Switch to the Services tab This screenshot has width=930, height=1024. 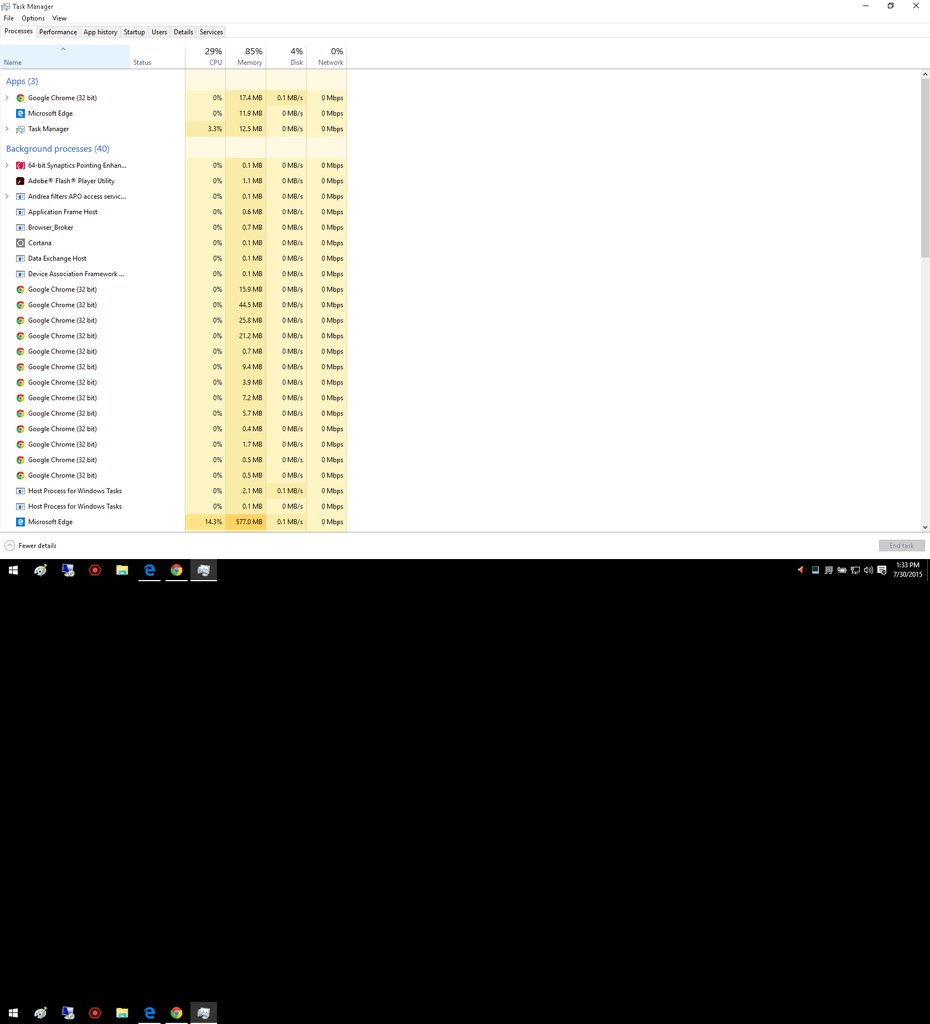point(212,32)
